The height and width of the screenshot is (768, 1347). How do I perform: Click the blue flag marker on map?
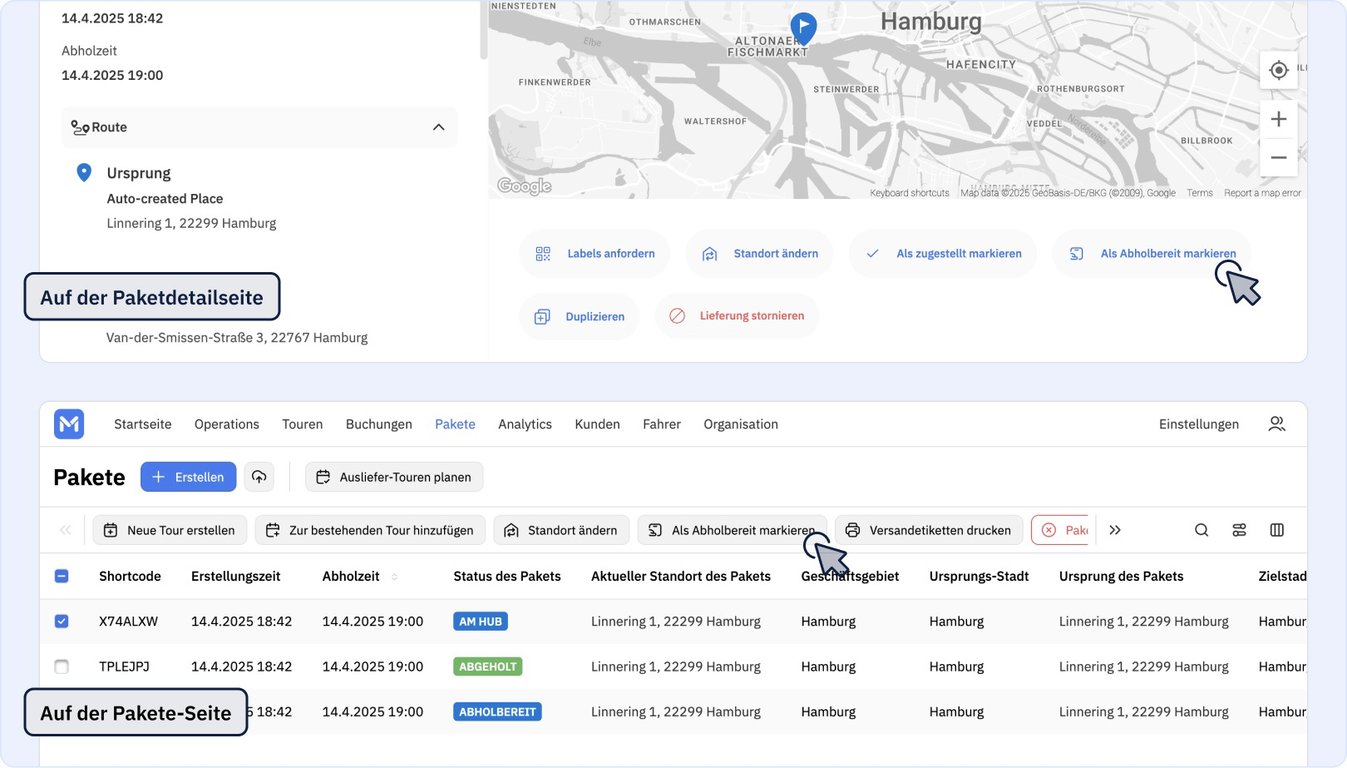point(803,28)
